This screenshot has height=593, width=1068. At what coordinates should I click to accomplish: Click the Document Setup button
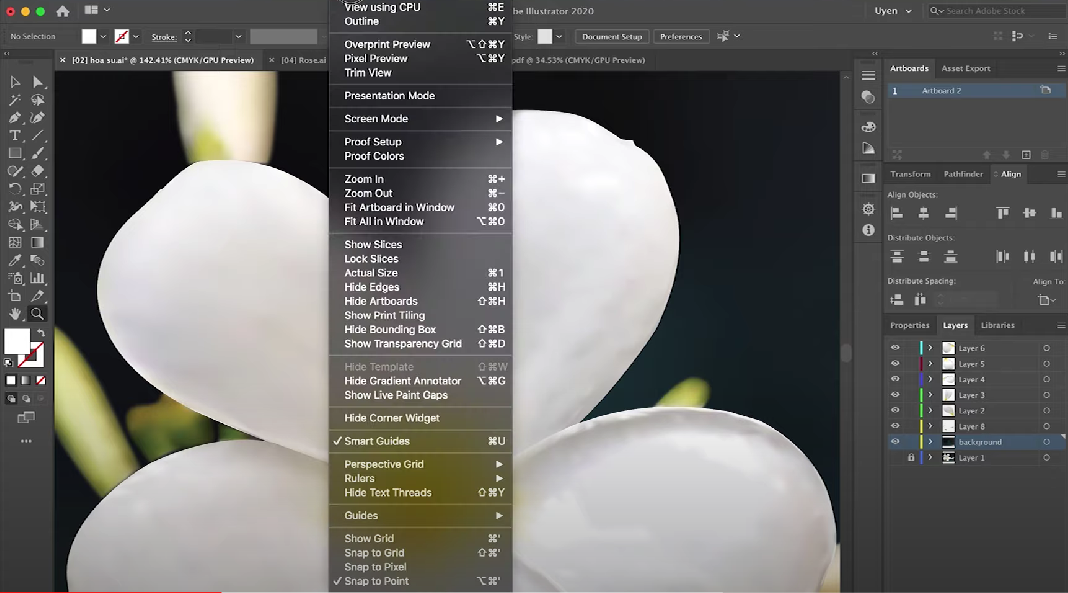coord(612,37)
